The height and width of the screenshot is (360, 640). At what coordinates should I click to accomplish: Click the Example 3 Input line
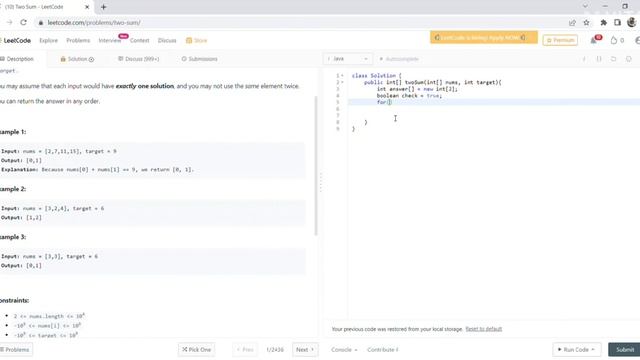[x=49, y=256]
